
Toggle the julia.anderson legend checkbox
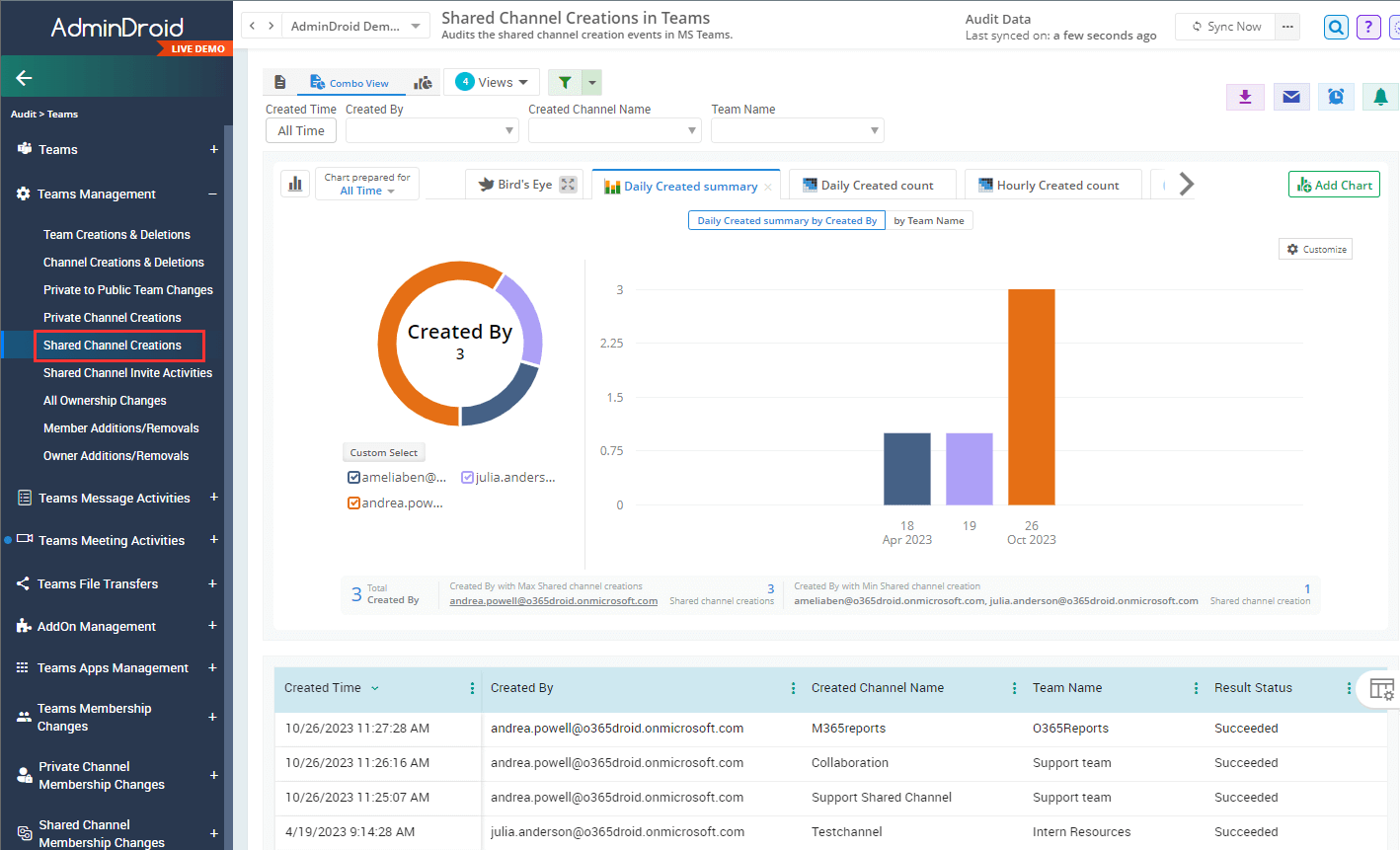pyautogui.click(x=468, y=478)
